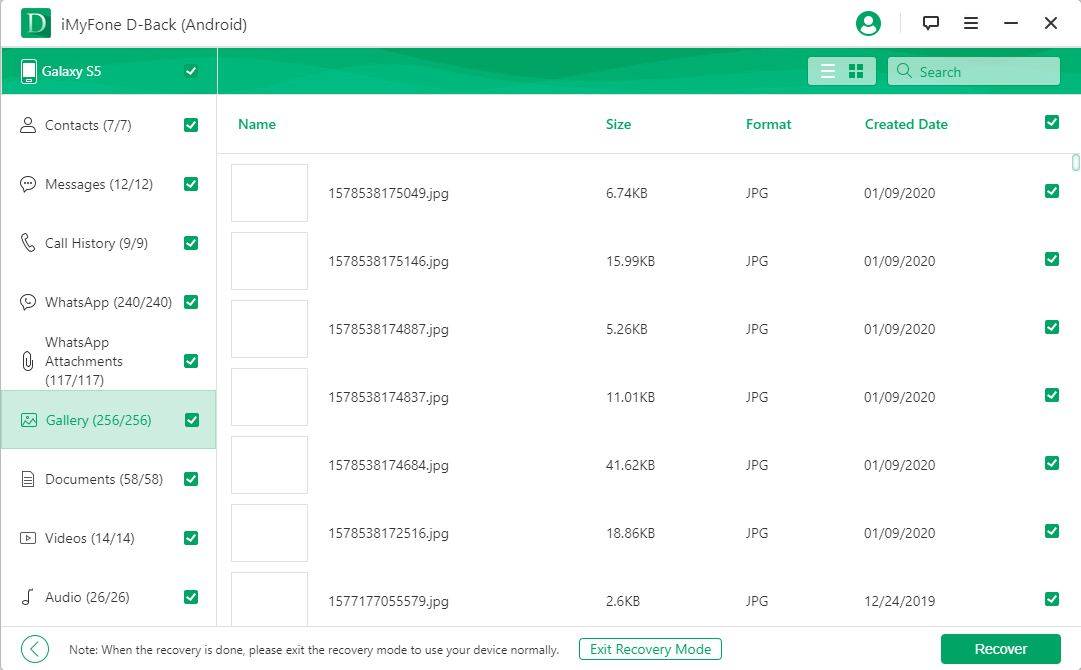1081x670 pixels.
Task: Toggle the select-all checkbox in header row
Action: (1051, 122)
